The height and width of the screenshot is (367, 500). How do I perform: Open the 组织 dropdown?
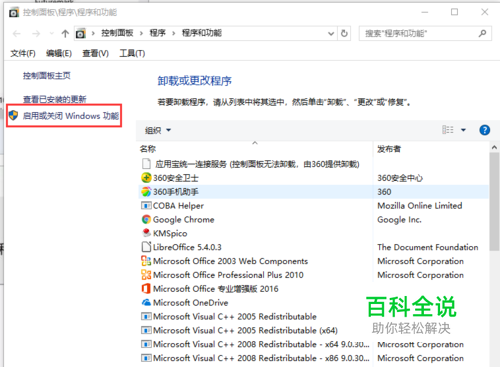tap(158, 130)
